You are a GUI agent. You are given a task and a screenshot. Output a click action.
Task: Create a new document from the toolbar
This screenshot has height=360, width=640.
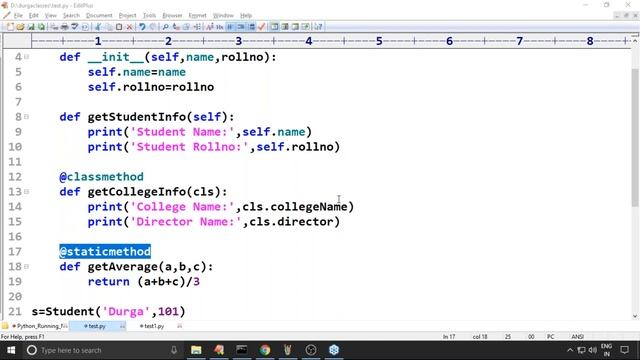(x=10, y=27)
